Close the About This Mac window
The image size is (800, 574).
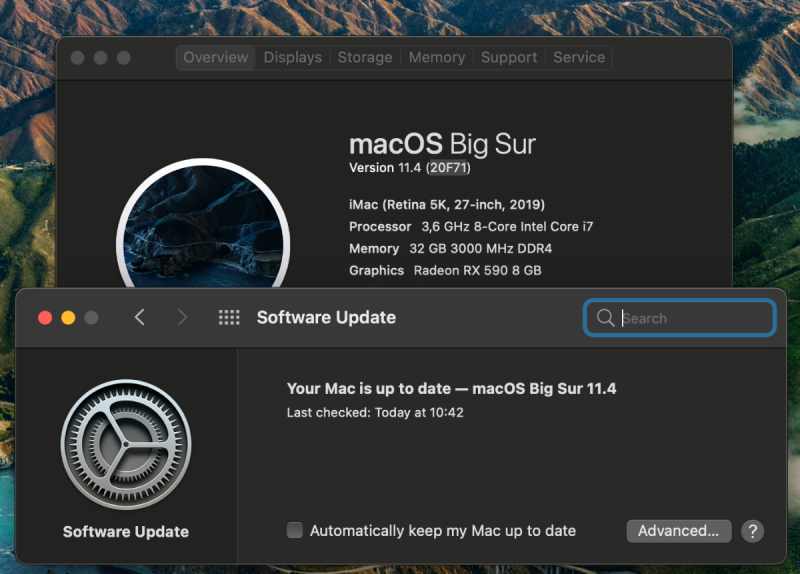pos(78,58)
